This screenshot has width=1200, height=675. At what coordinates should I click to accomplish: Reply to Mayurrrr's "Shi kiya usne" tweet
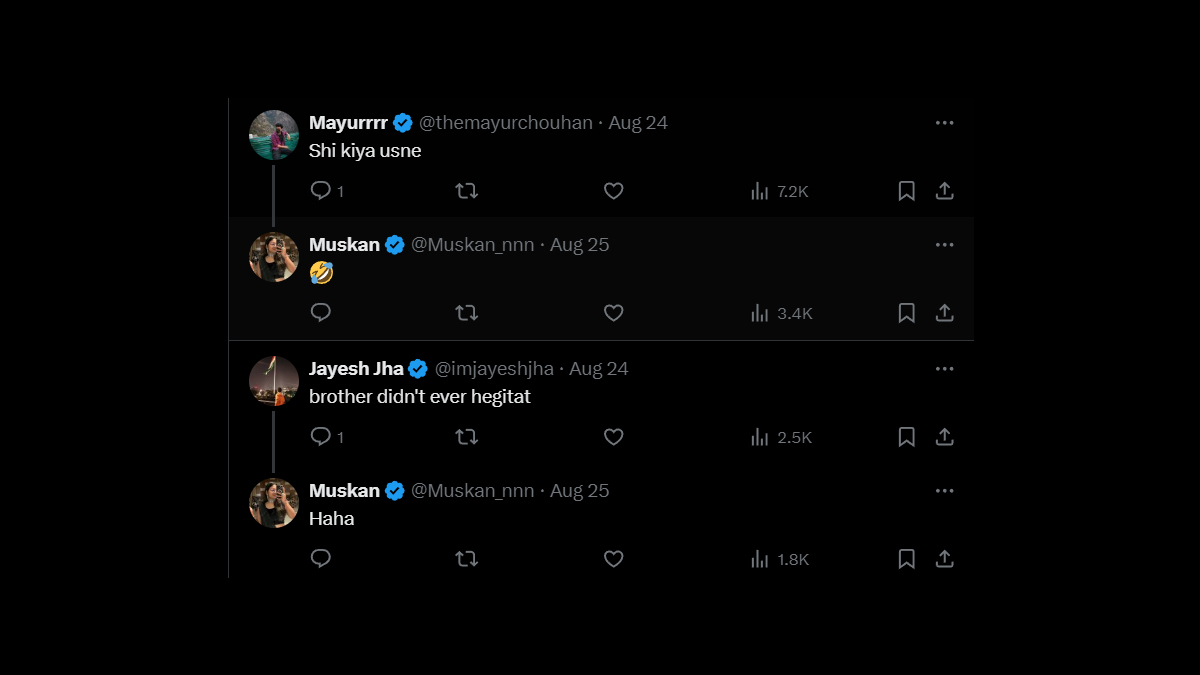pos(321,191)
